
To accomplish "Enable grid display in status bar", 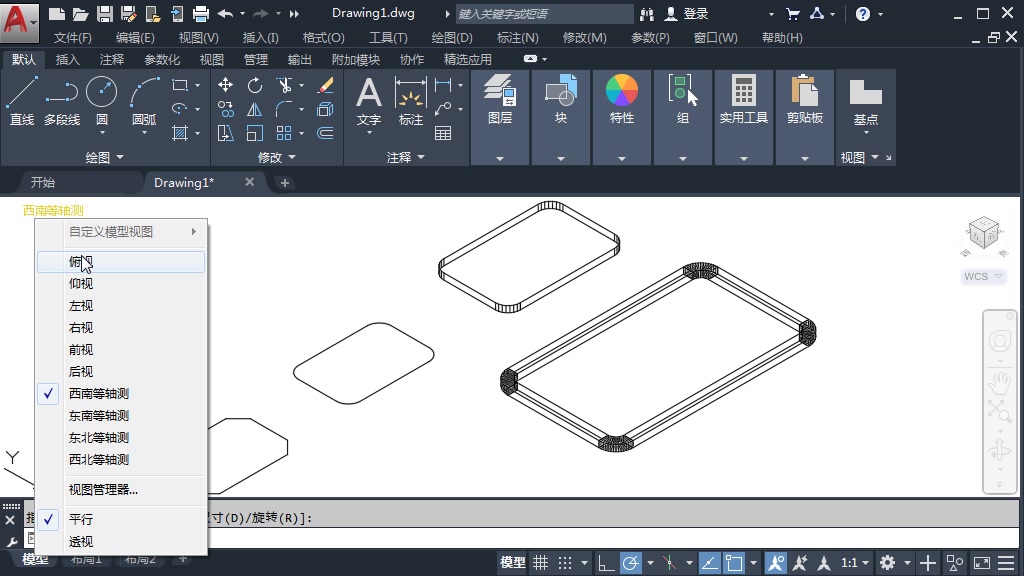I will point(538,562).
